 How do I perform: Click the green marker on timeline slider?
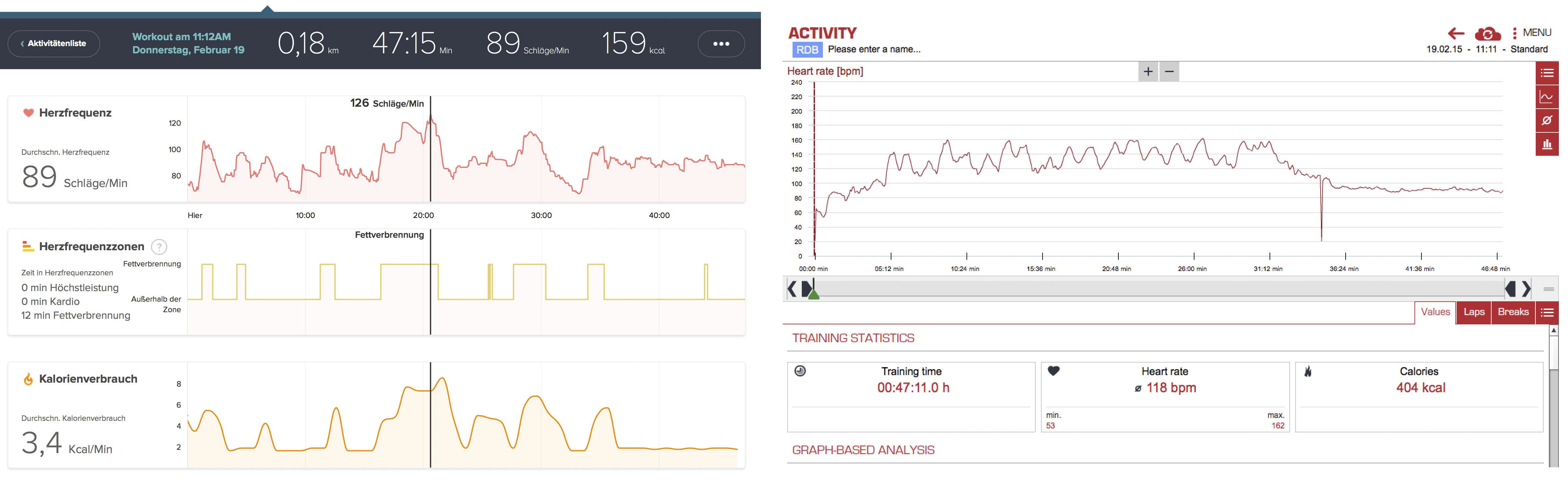click(813, 294)
